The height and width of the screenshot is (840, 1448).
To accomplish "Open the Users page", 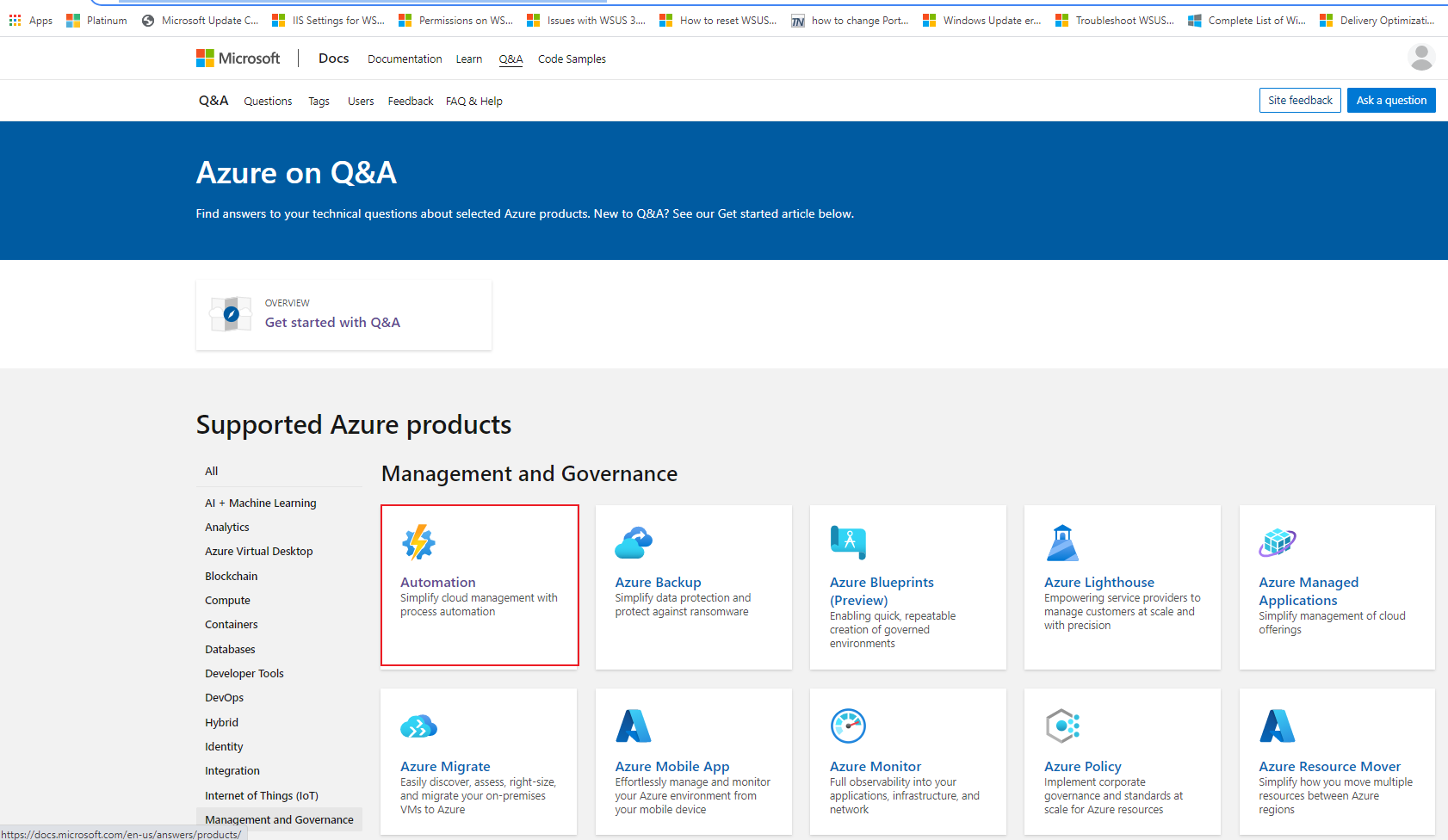I will (x=361, y=102).
